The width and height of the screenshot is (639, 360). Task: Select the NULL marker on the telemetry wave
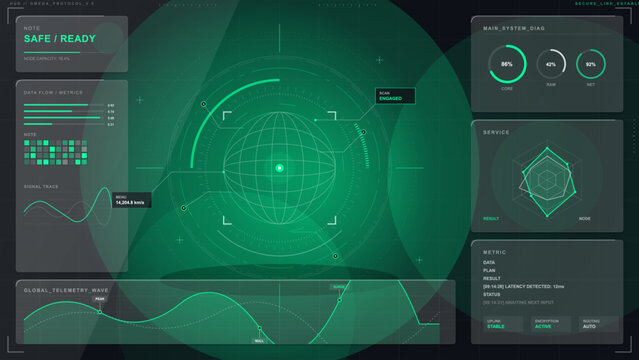point(260,328)
